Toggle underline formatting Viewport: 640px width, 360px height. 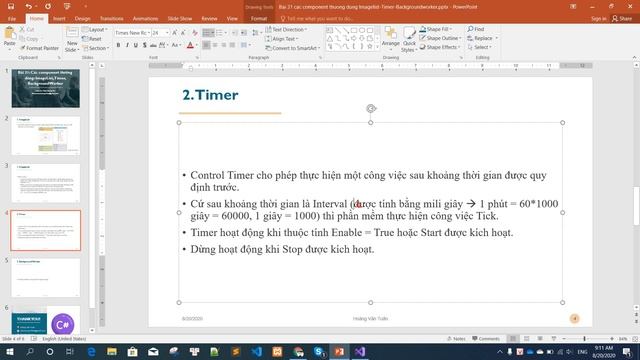coord(136,45)
